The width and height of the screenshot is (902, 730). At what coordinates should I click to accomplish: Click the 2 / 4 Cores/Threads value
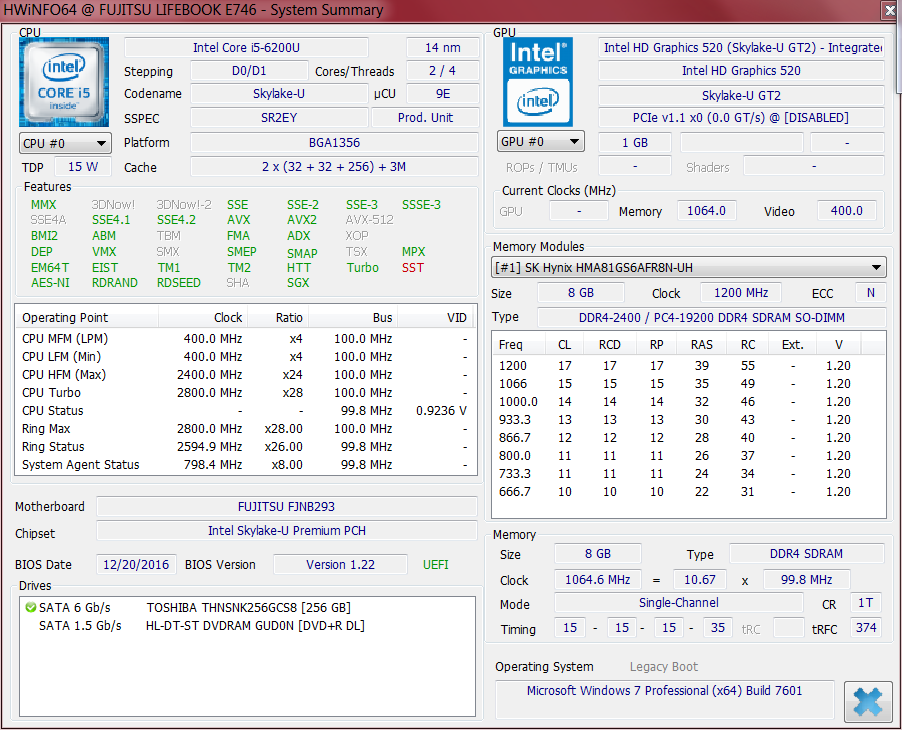pos(442,71)
